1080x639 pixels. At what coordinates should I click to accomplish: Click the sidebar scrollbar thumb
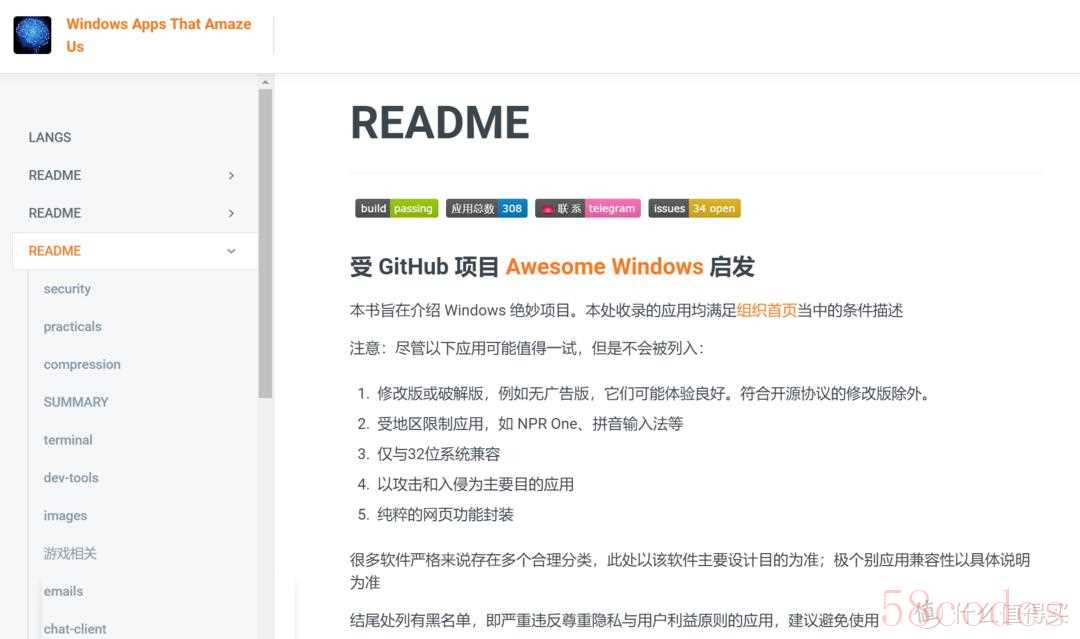(x=265, y=244)
